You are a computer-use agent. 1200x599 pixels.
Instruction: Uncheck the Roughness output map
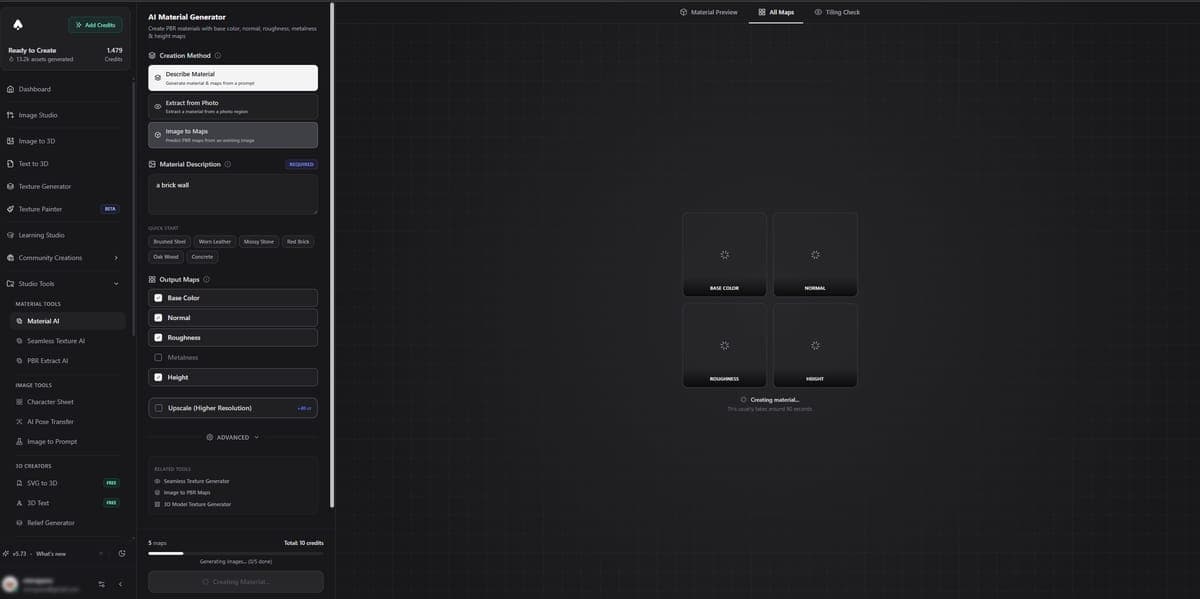pos(158,338)
